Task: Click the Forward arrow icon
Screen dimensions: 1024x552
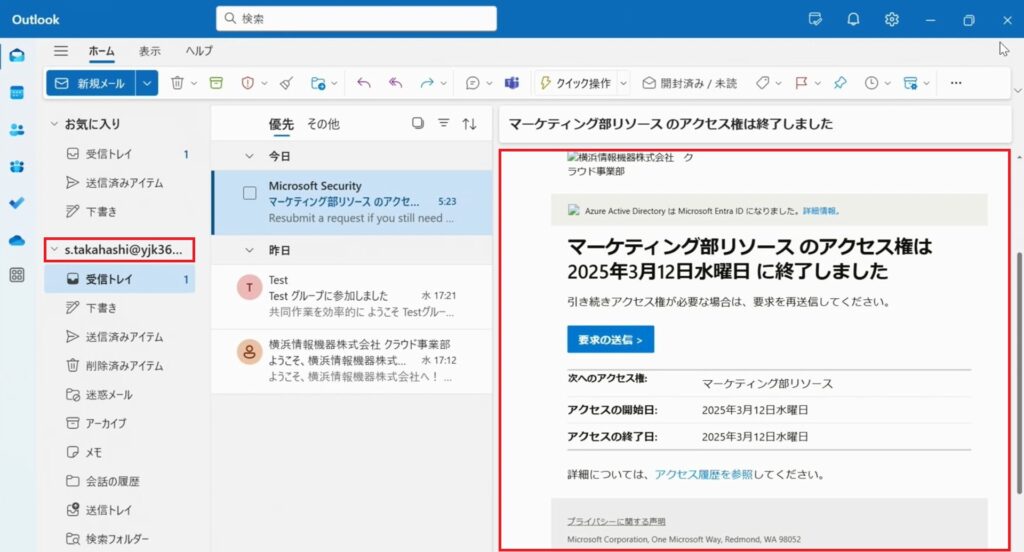Action: [x=427, y=83]
